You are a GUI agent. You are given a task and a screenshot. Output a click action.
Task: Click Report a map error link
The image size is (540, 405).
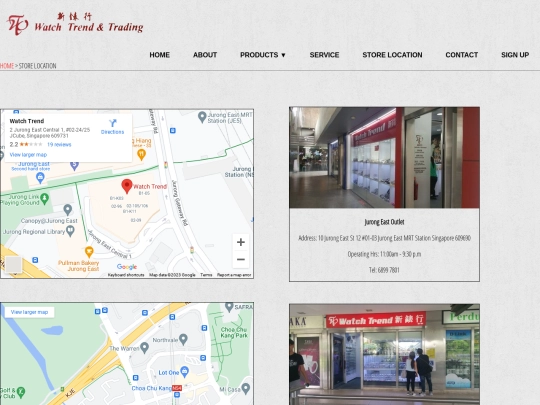(234, 275)
